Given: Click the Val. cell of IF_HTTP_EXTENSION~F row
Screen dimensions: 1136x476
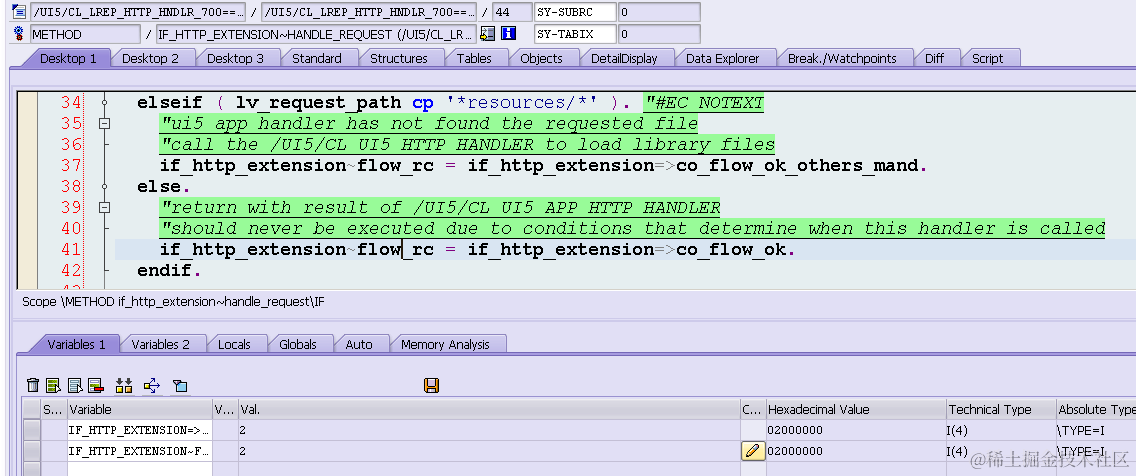Looking at the screenshot, I should tap(489, 451).
